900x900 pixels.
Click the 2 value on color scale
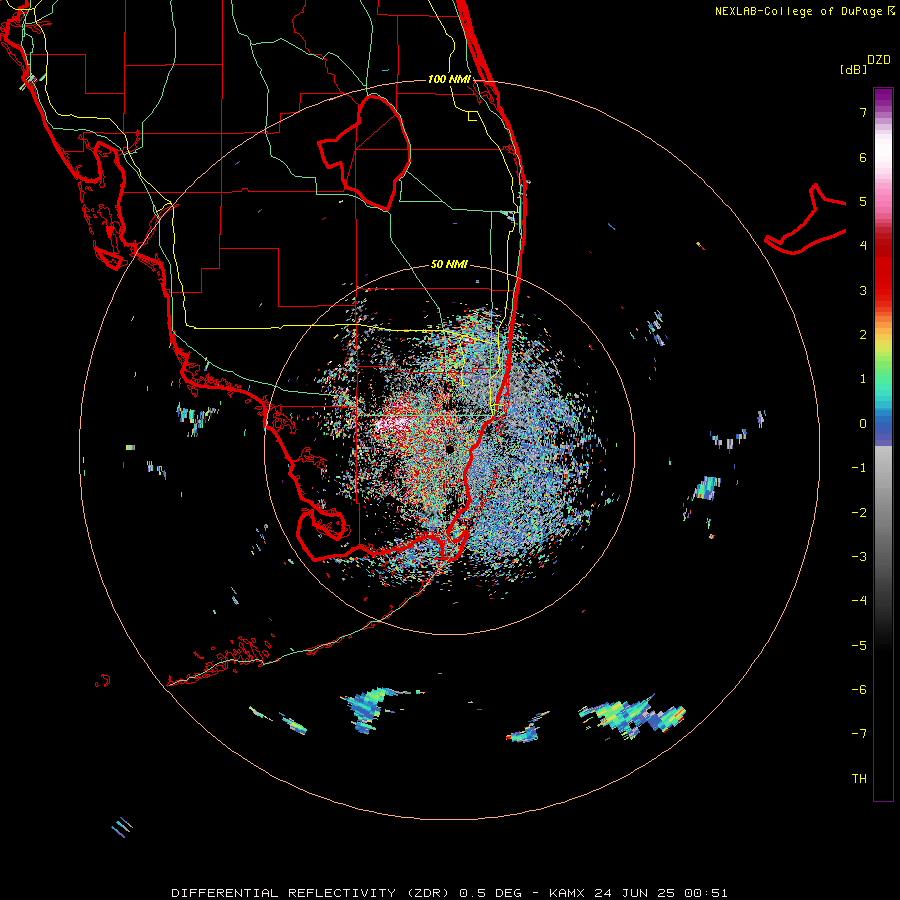pos(863,335)
